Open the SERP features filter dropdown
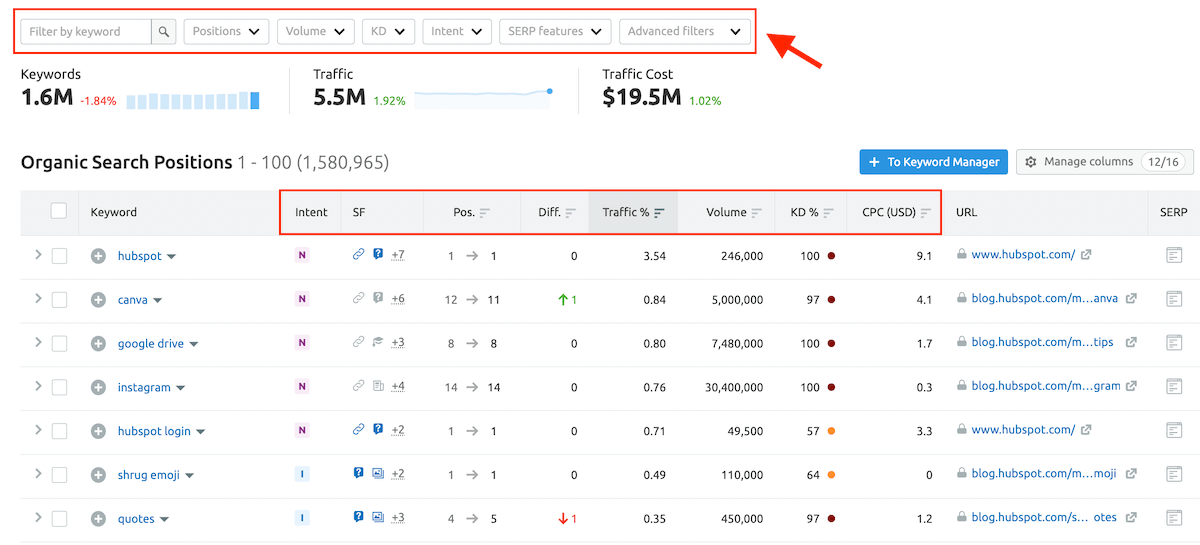The width and height of the screenshot is (1200, 545). [x=555, y=32]
